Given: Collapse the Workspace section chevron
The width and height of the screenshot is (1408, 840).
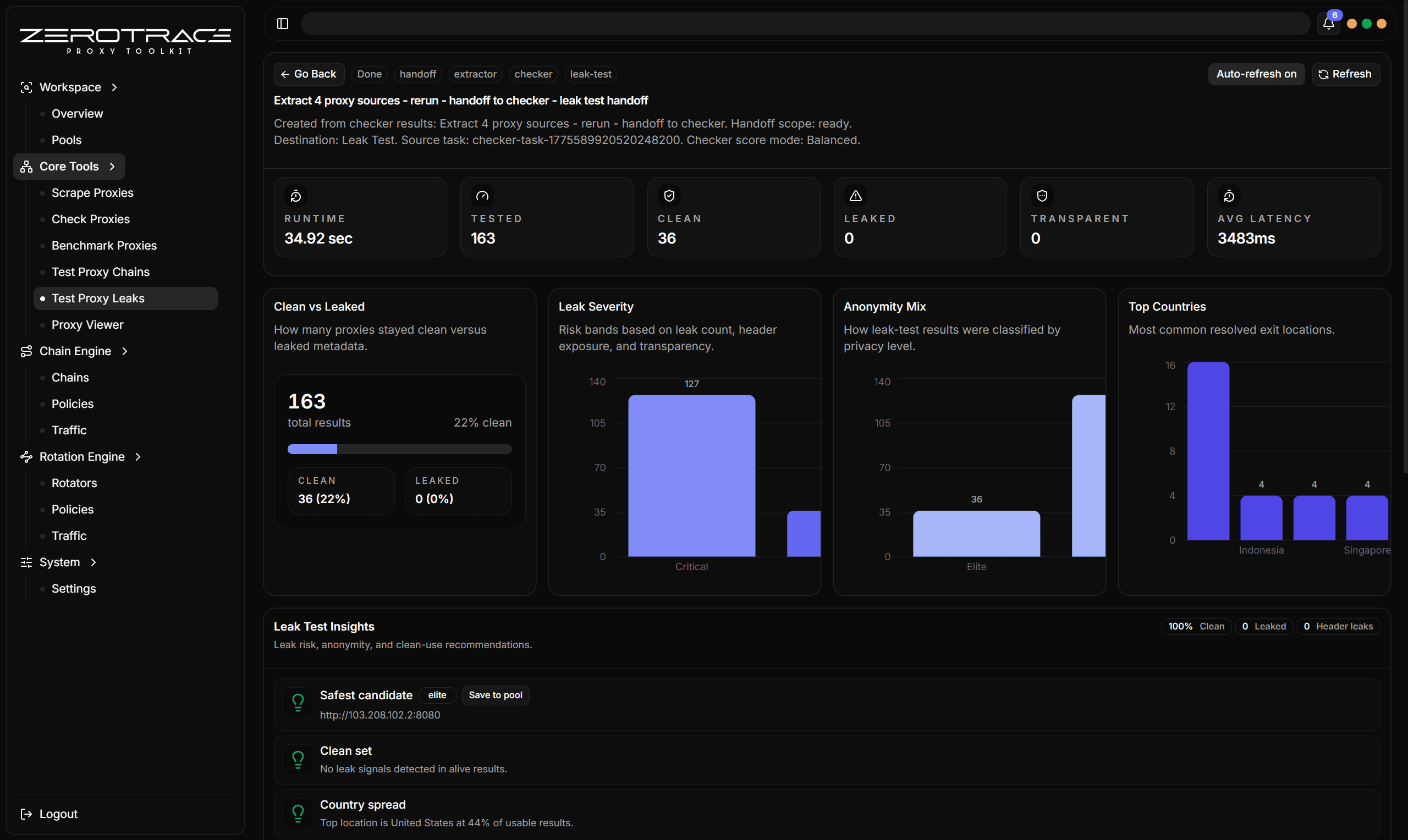Looking at the screenshot, I should tap(114, 87).
